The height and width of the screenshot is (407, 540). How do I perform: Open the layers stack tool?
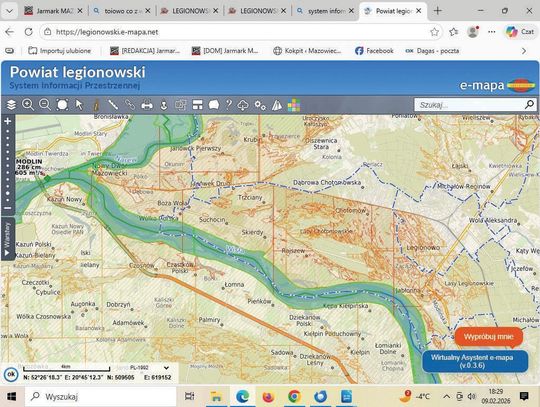click(11, 105)
